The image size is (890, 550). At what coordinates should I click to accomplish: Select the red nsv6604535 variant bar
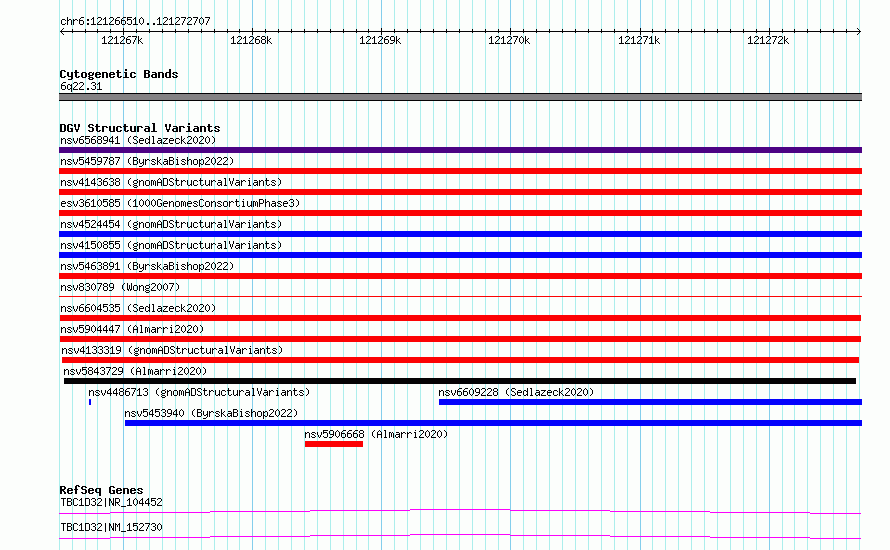(x=460, y=318)
